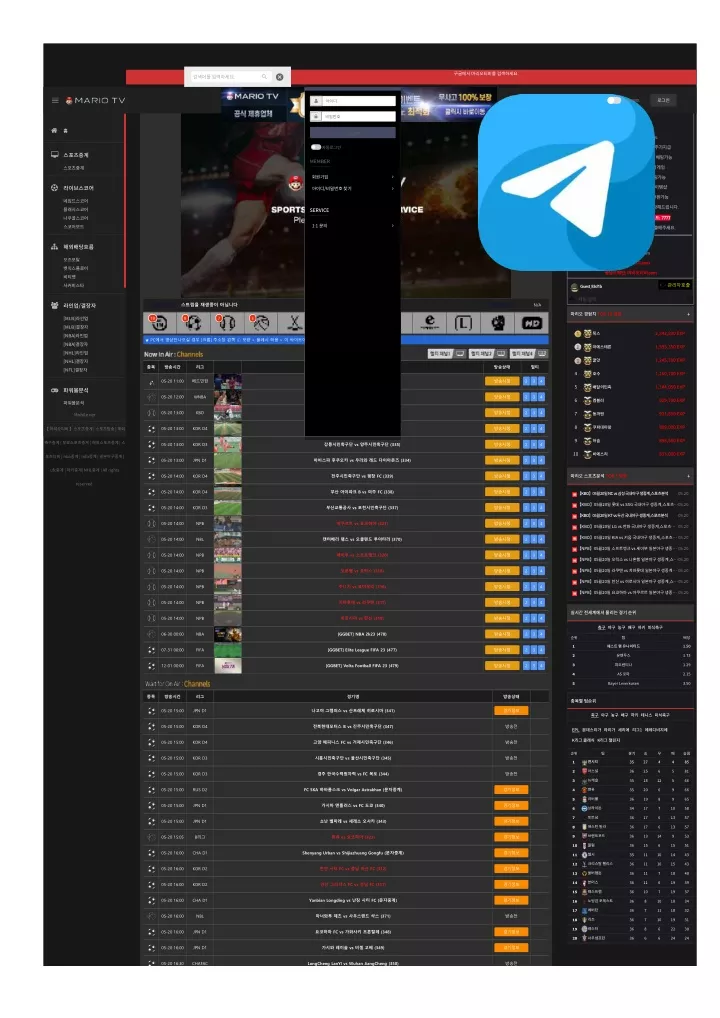
Task: Click the 멀티 채널2 button
Action: tap(488, 354)
